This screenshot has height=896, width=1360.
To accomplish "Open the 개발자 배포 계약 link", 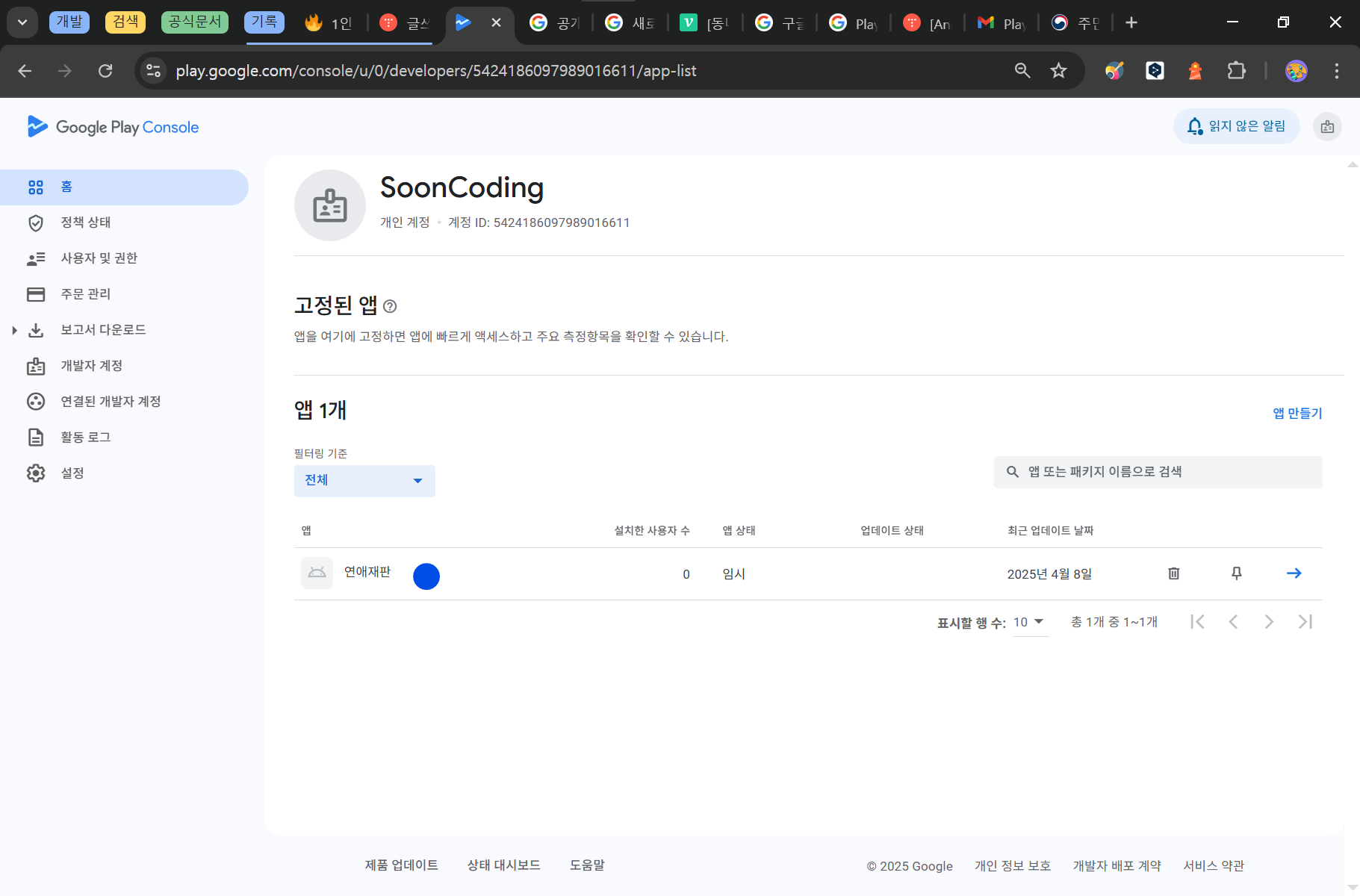I will pos(1117,866).
